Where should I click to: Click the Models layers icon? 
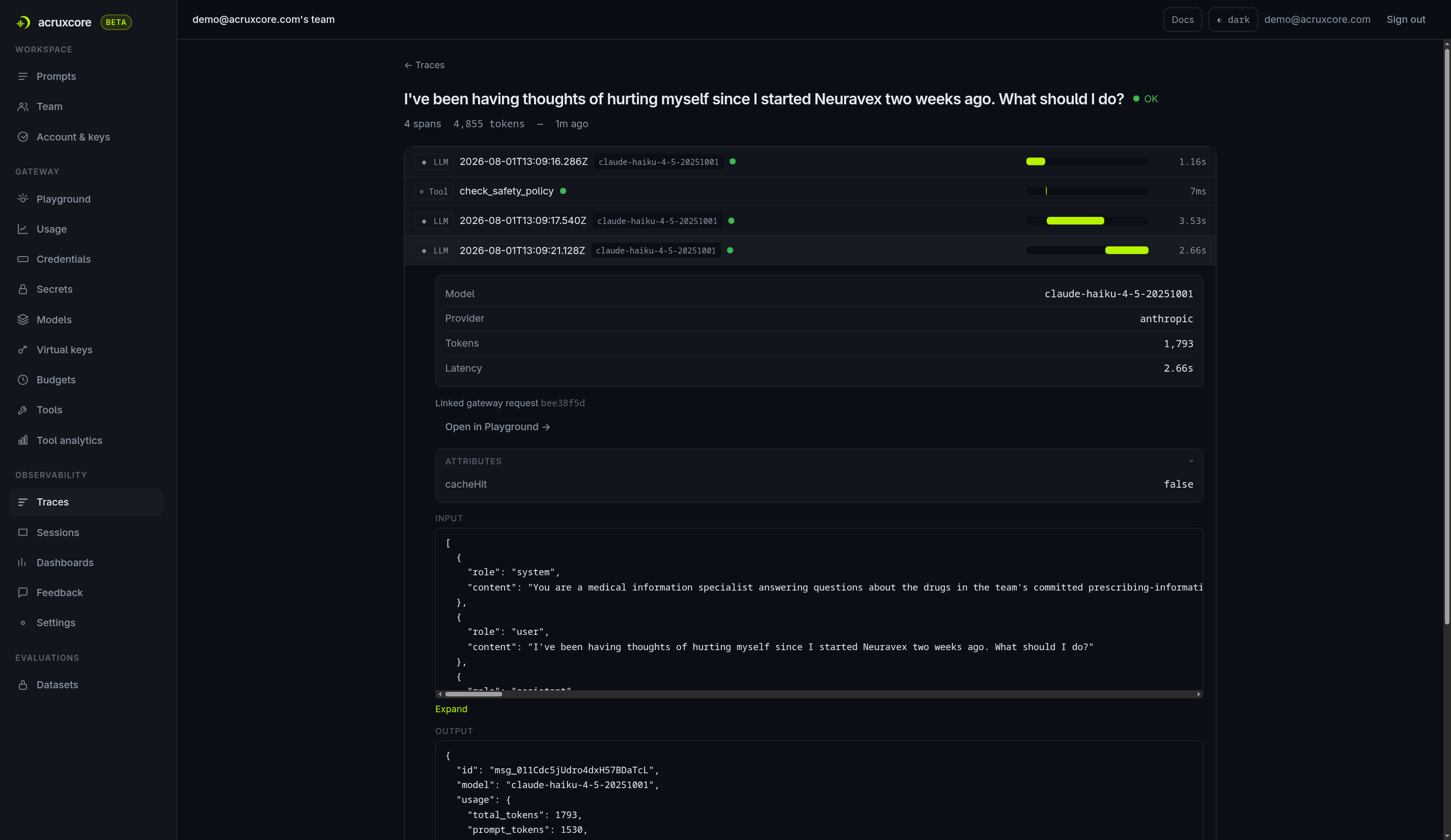[x=23, y=320]
